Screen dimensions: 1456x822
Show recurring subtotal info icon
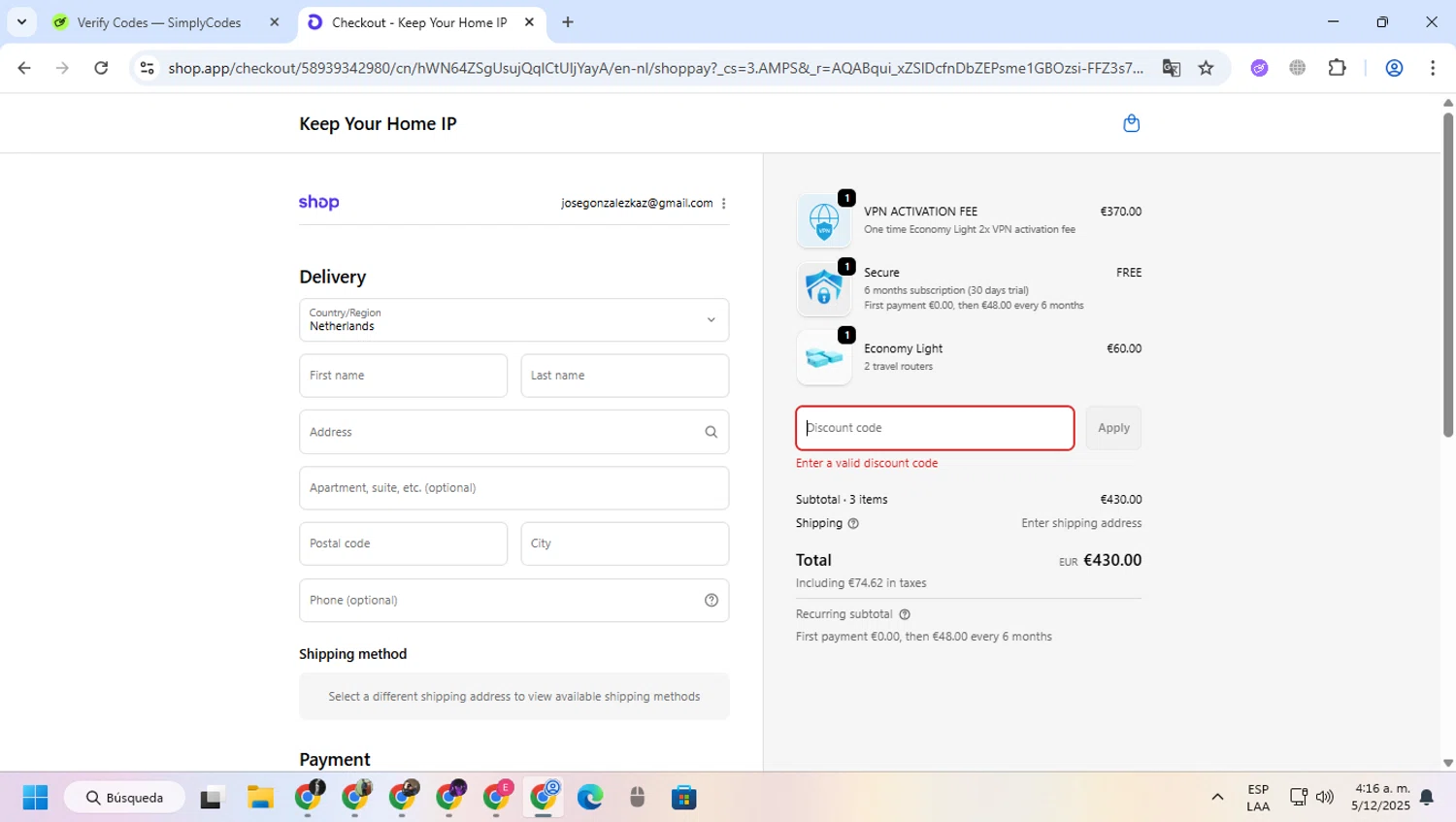(905, 615)
